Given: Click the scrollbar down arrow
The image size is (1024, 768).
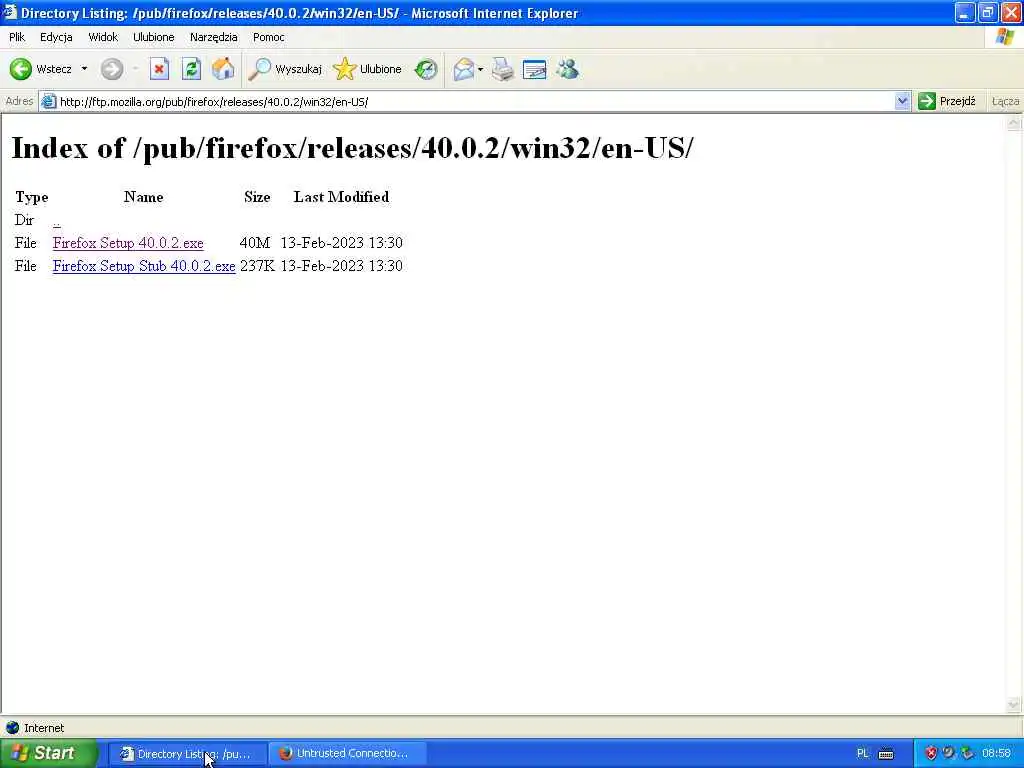Looking at the screenshot, I should [1014, 704].
